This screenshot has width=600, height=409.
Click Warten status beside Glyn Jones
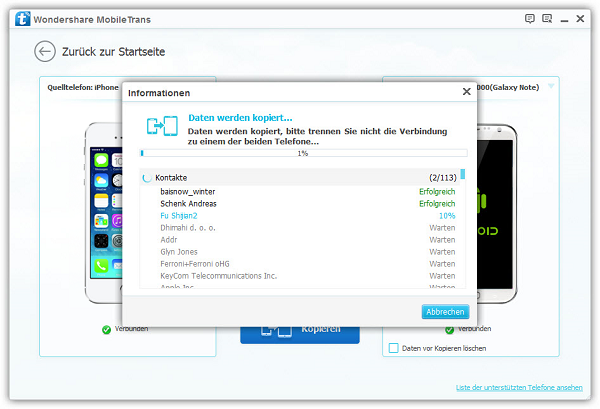coord(442,252)
